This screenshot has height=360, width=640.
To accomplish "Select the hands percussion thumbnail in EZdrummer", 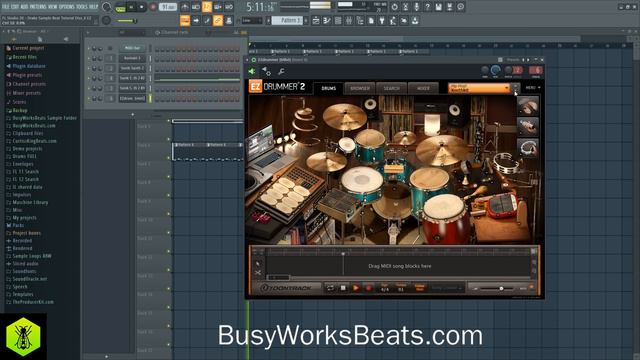I will tap(528, 106).
